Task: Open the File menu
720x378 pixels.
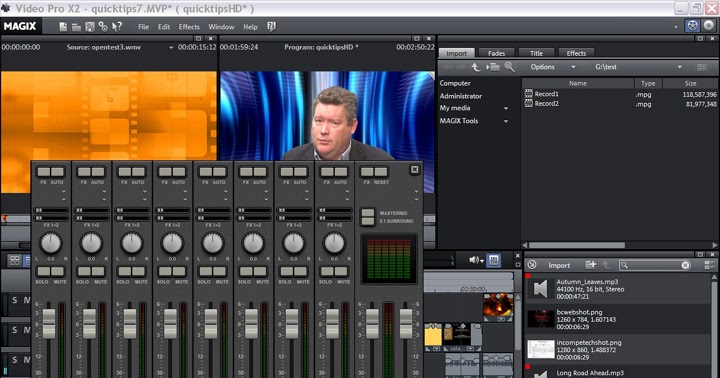Action: pyautogui.click(x=144, y=27)
